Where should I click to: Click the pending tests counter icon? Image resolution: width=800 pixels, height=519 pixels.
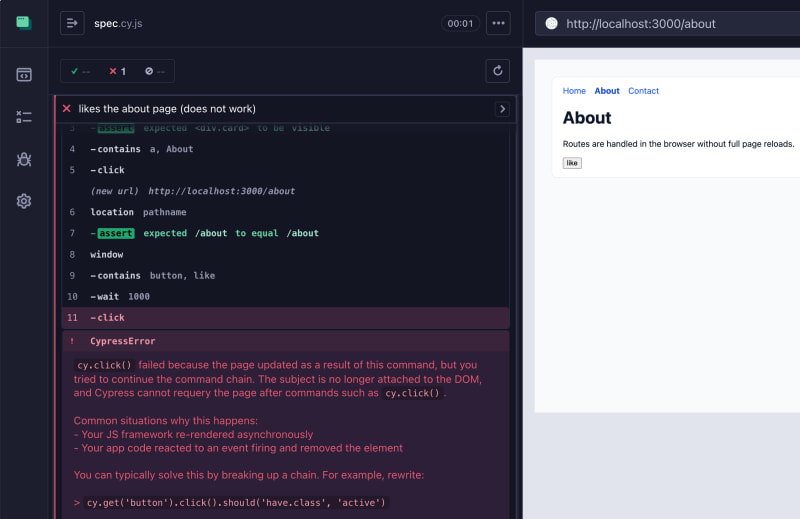pyautogui.click(x=155, y=71)
